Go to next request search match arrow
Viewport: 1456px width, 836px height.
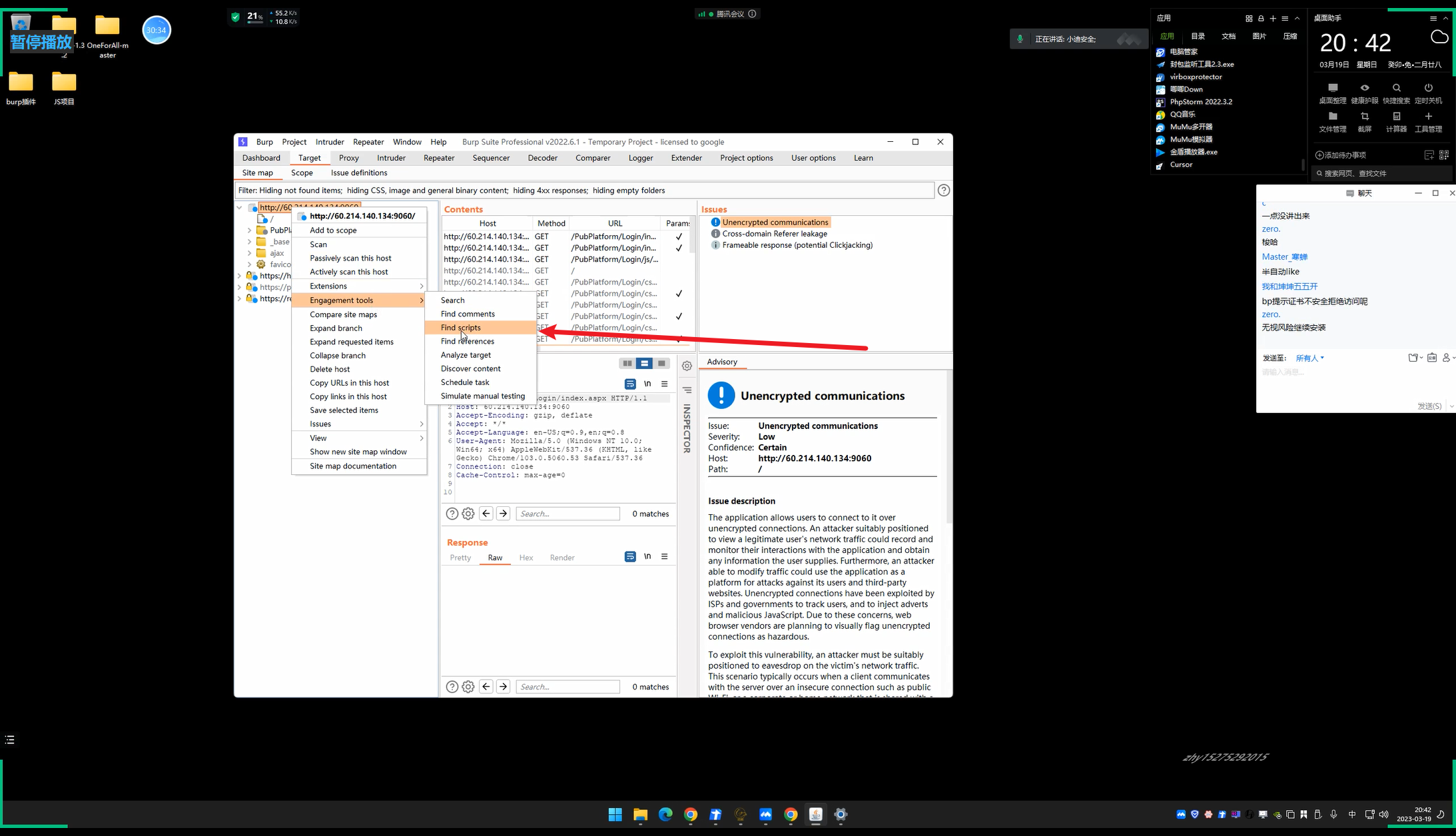(x=504, y=514)
